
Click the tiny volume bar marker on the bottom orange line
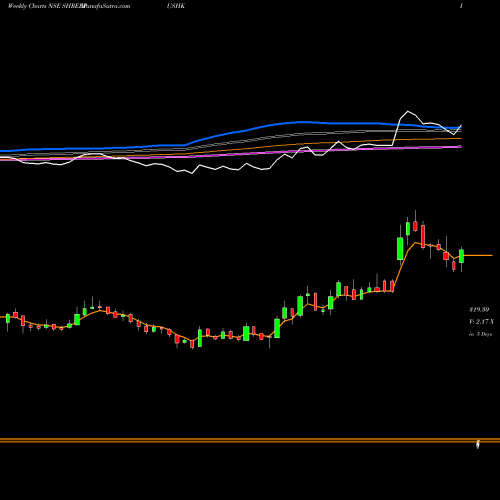coord(478,444)
